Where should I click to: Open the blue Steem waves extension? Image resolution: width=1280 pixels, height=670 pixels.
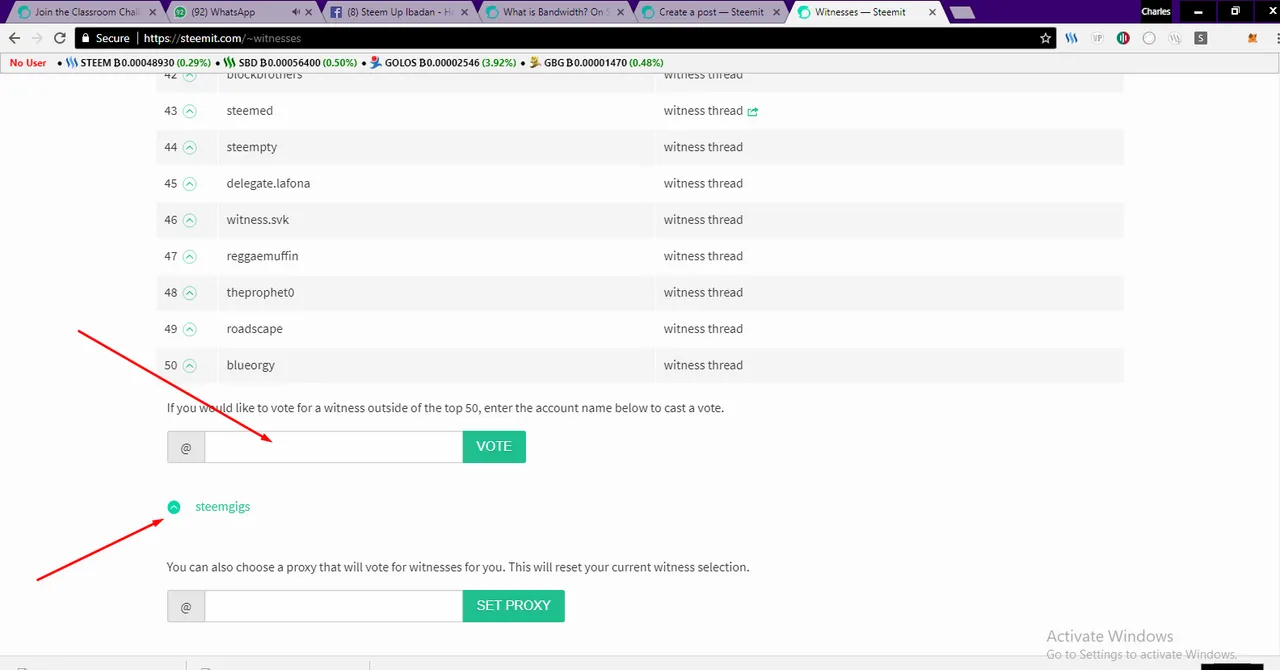1072,38
